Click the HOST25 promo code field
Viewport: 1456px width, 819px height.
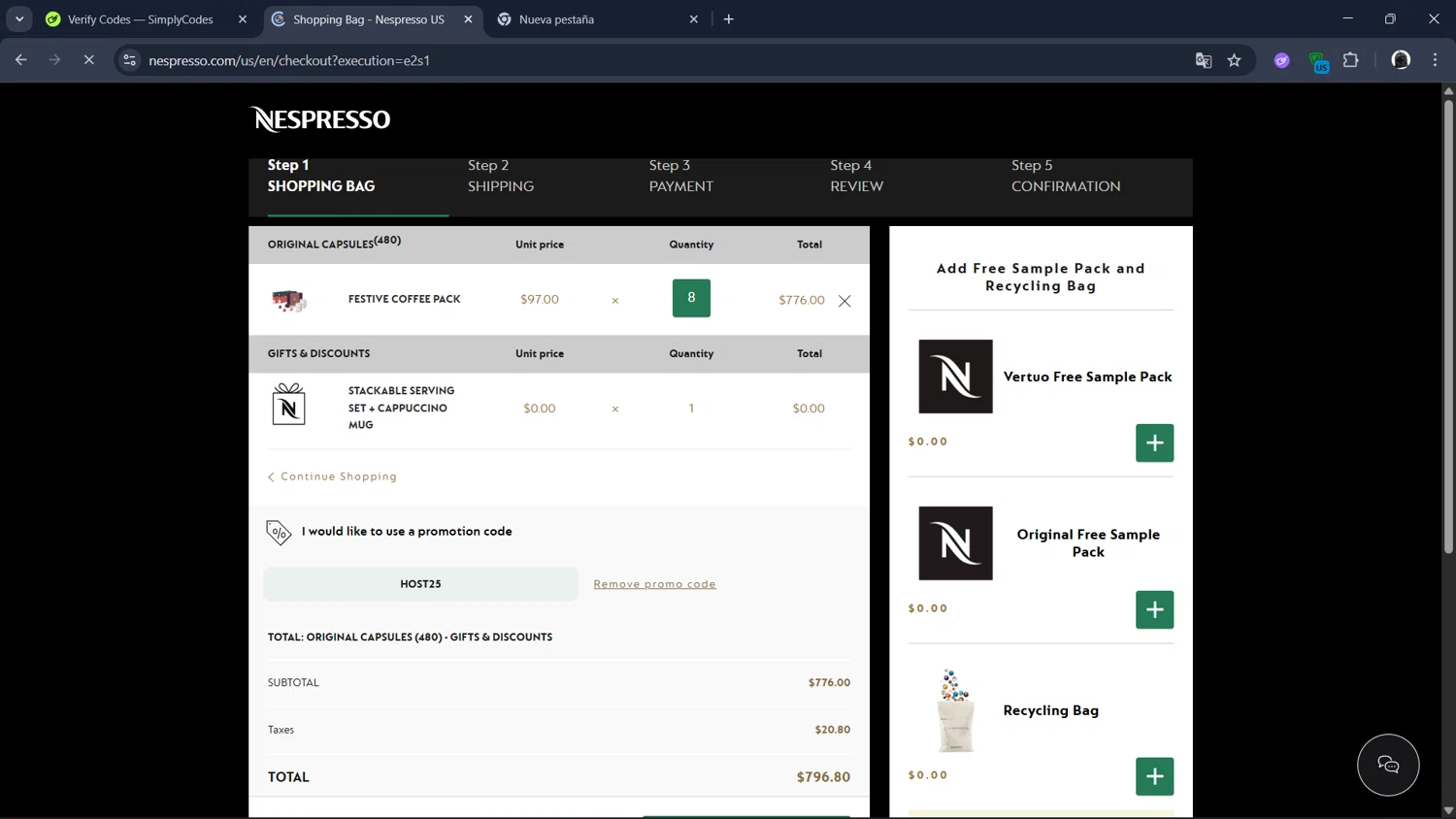[420, 584]
